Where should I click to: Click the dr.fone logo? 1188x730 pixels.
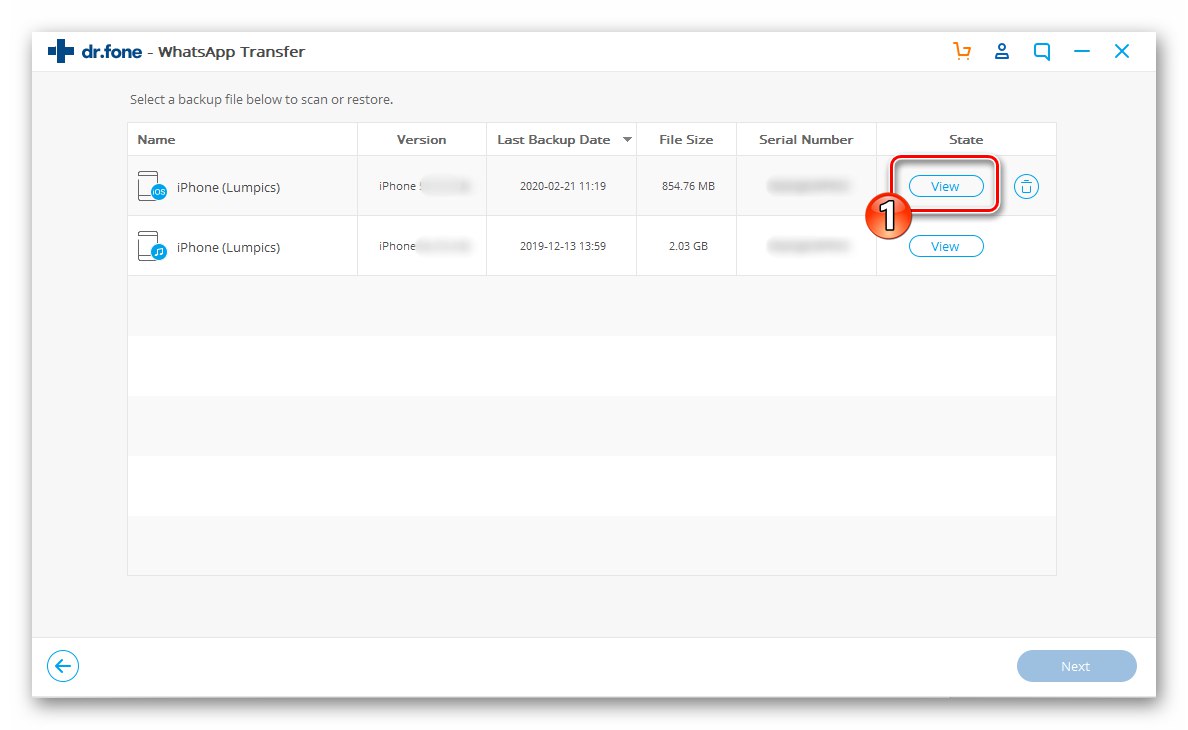tap(95, 51)
